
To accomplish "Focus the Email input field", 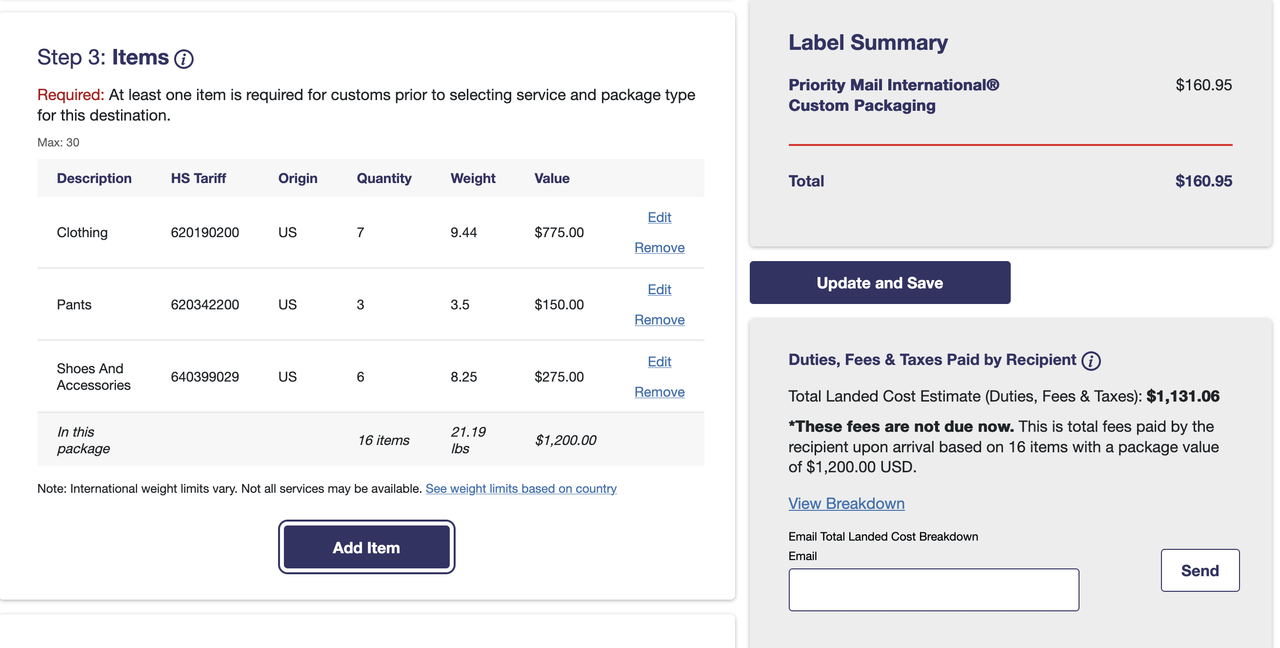I will (x=933, y=590).
